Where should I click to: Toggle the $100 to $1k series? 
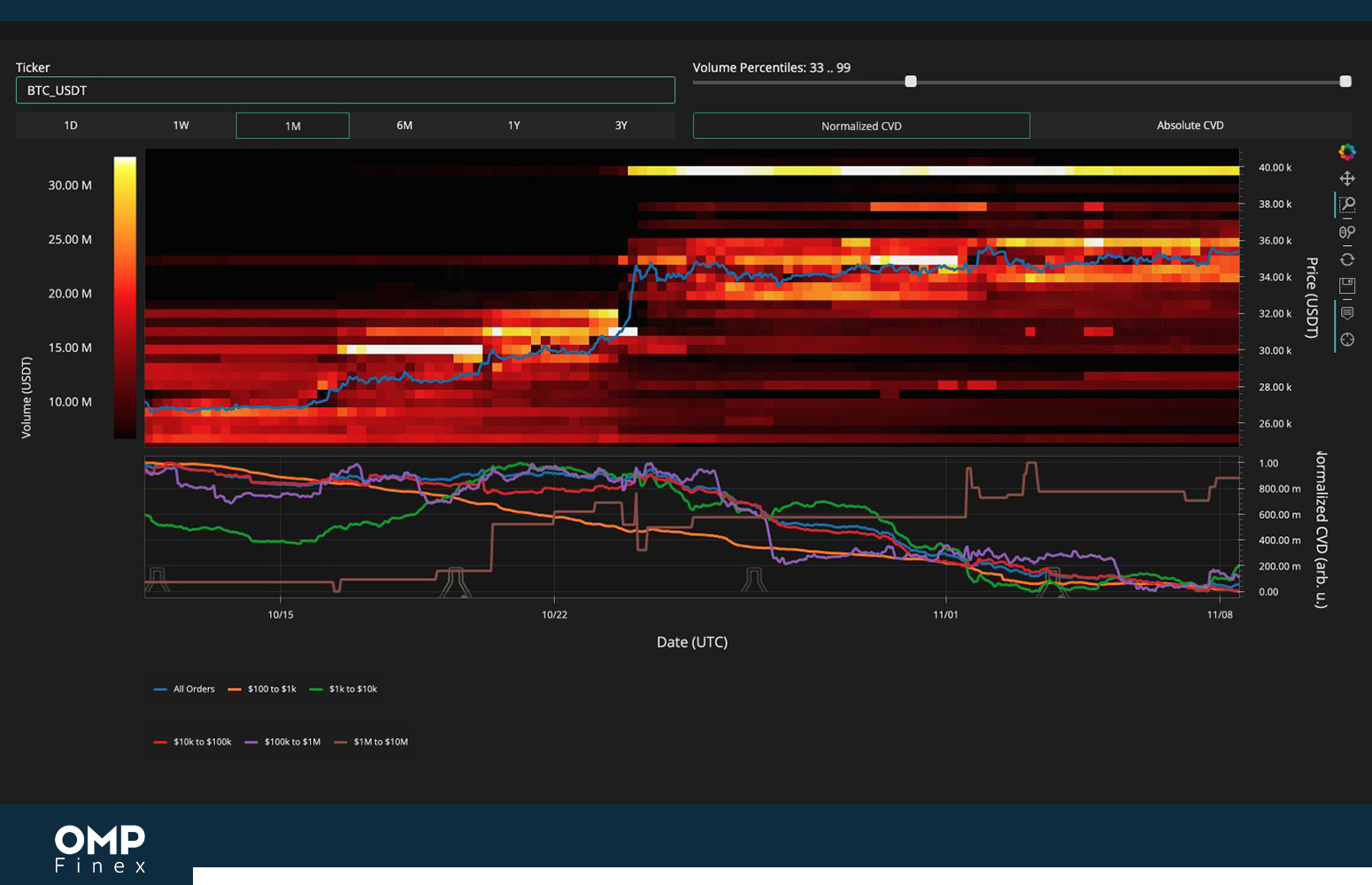click(262, 689)
